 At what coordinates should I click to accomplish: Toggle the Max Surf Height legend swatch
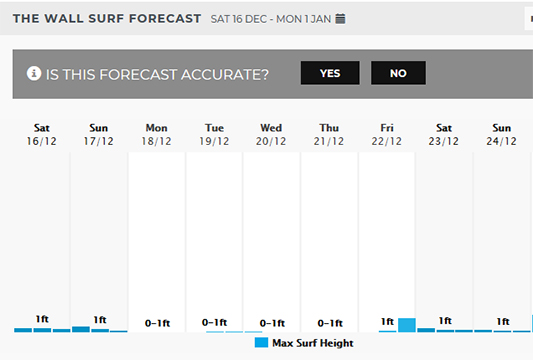click(x=261, y=343)
